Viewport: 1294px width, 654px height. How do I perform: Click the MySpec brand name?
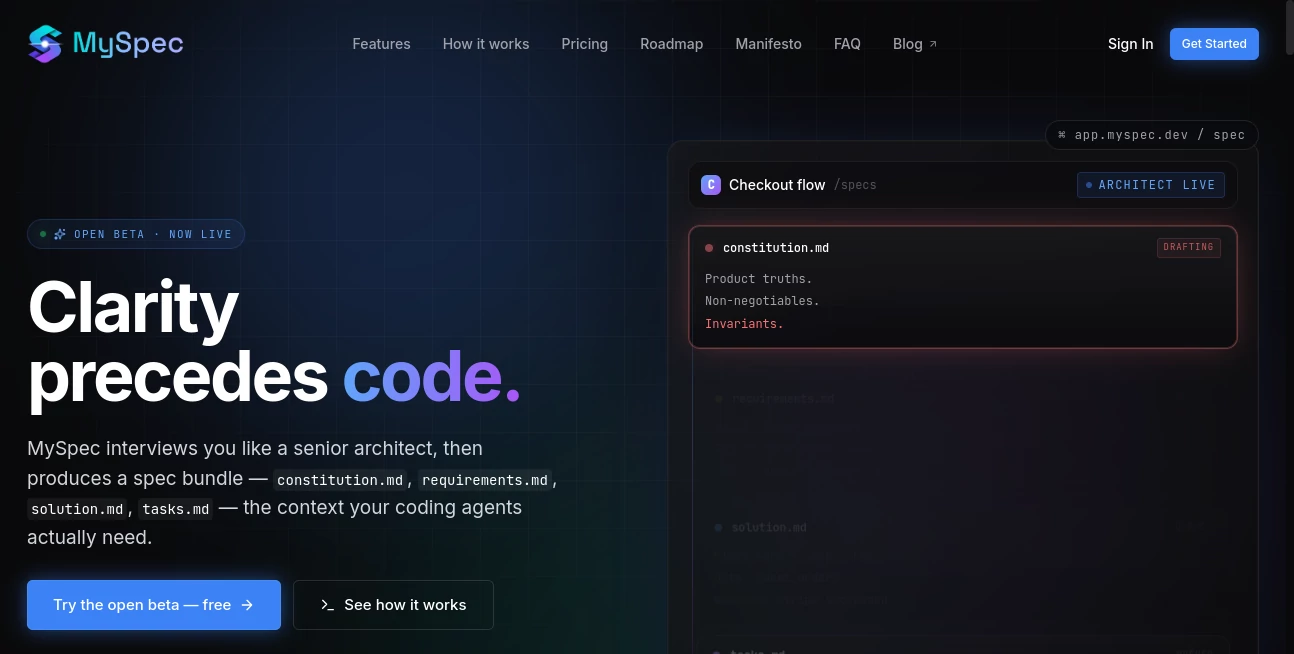(128, 44)
